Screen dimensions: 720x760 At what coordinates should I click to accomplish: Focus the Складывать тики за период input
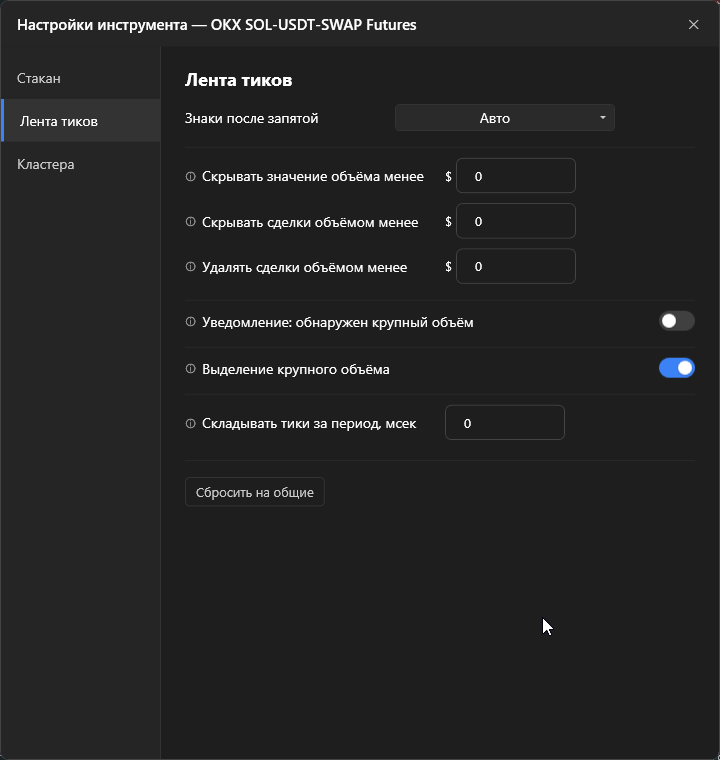505,423
